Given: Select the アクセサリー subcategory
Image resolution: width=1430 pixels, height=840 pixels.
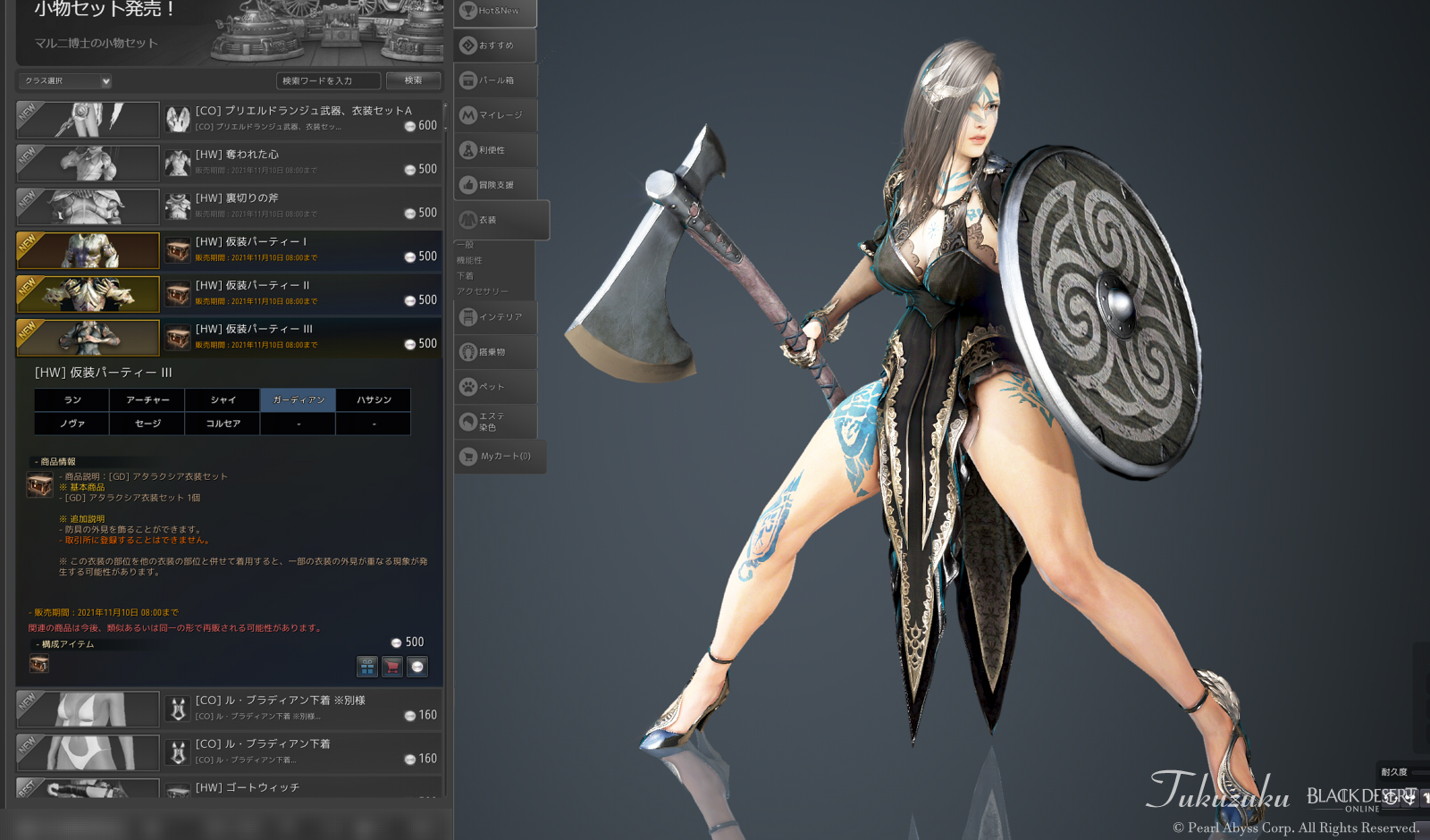Looking at the screenshot, I should tap(483, 291).
